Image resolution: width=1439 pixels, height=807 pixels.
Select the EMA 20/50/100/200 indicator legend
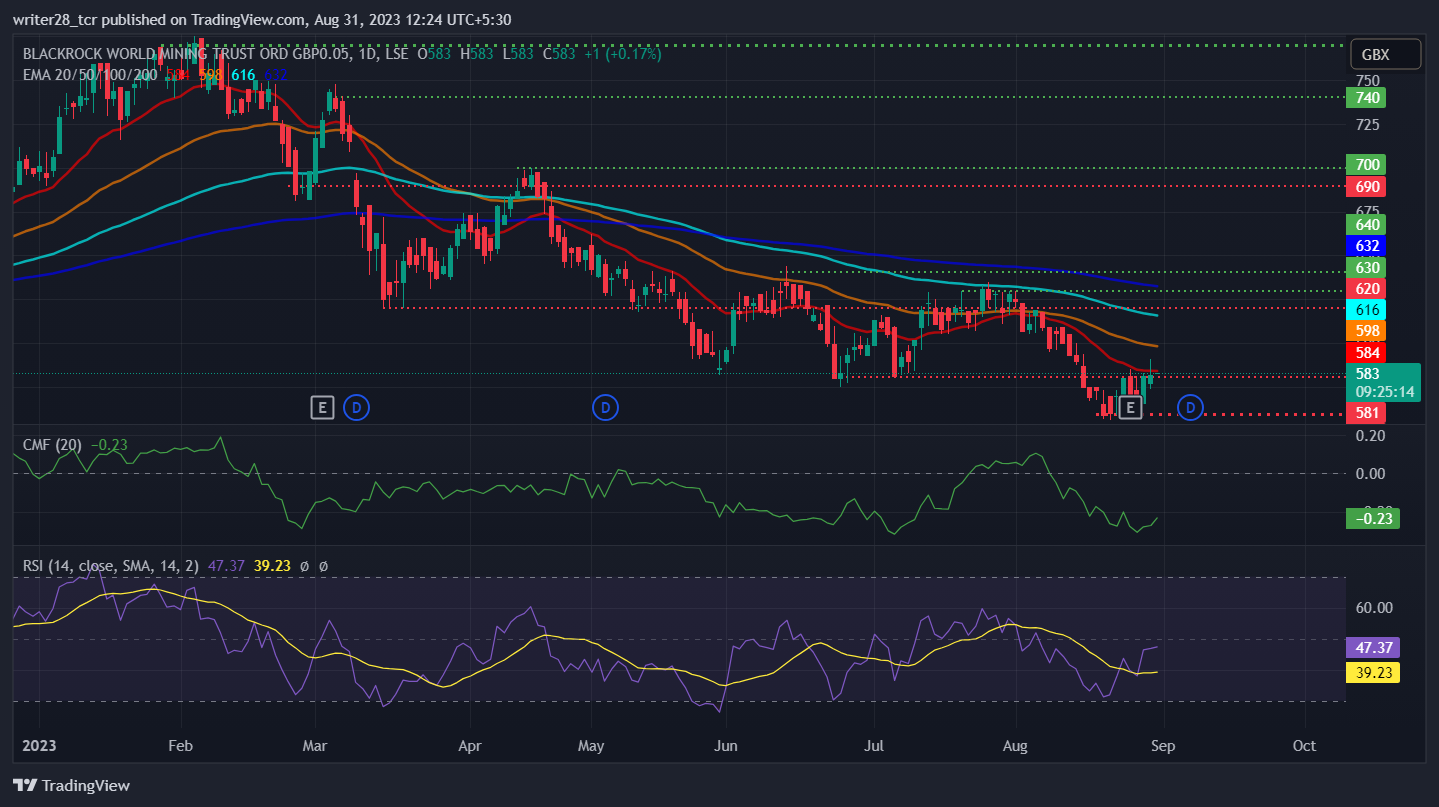coord(90,74)
